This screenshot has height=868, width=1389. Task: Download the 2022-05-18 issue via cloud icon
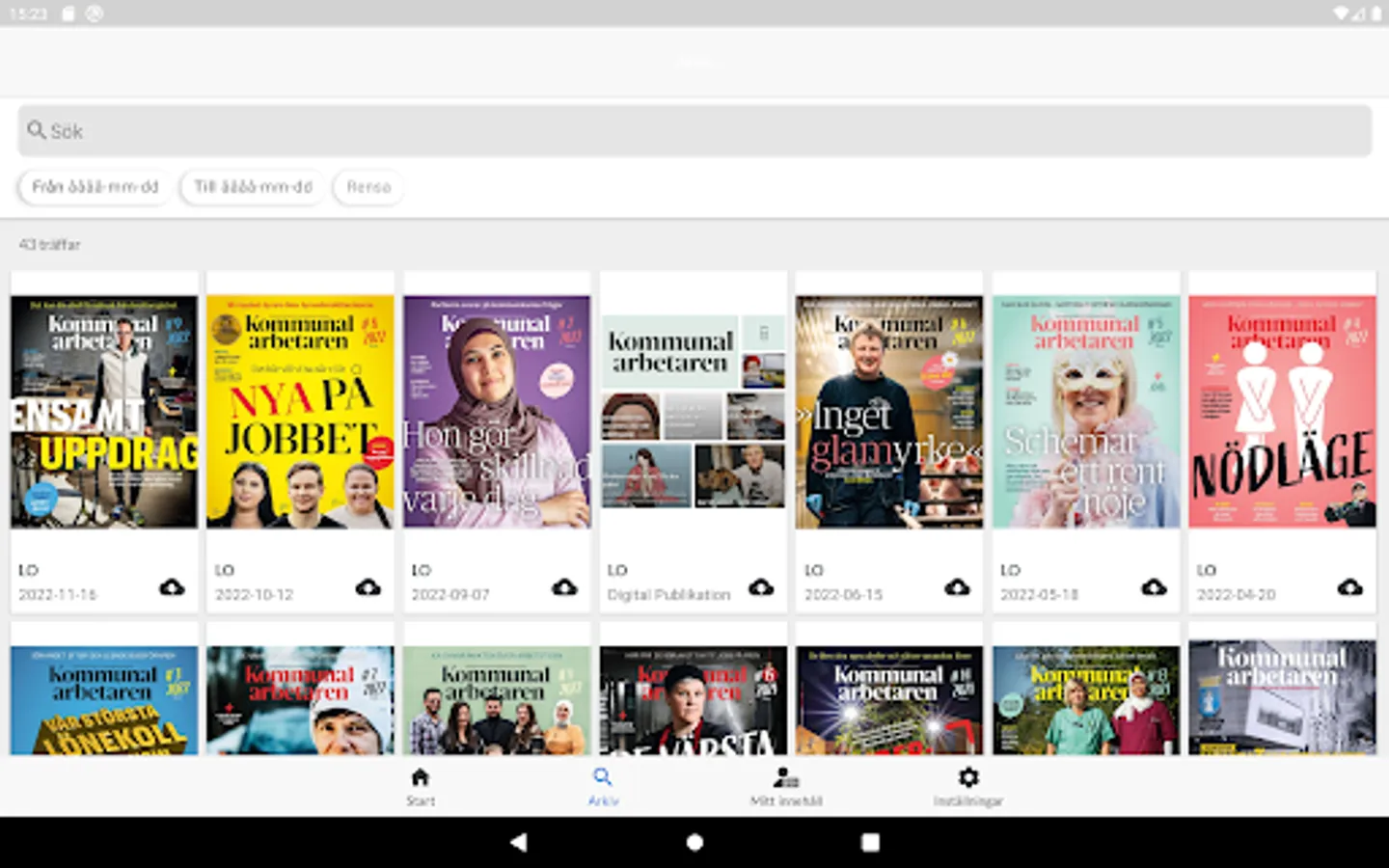(1154, 587)
